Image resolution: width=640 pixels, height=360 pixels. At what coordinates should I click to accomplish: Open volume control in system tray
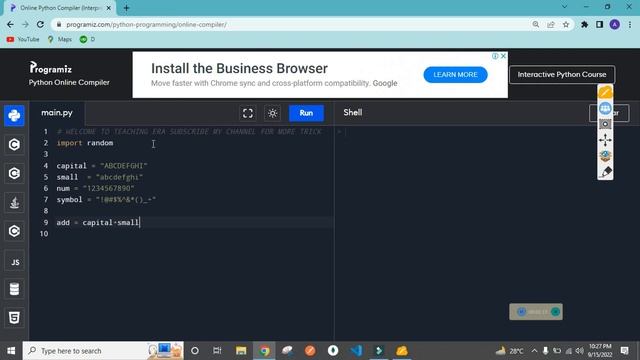pyautogui.click(x=580, y=351)
